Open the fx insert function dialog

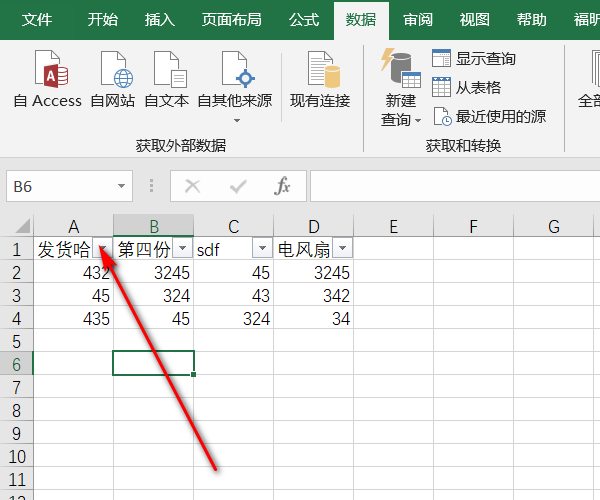click(x=282, y=186)
